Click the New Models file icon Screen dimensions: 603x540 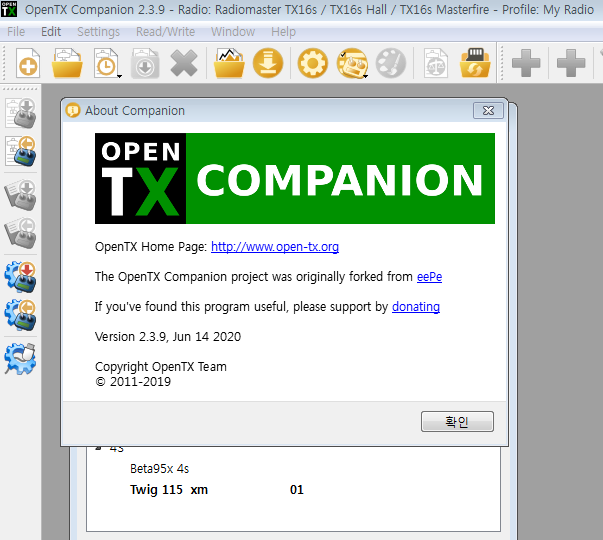point(28,63)
